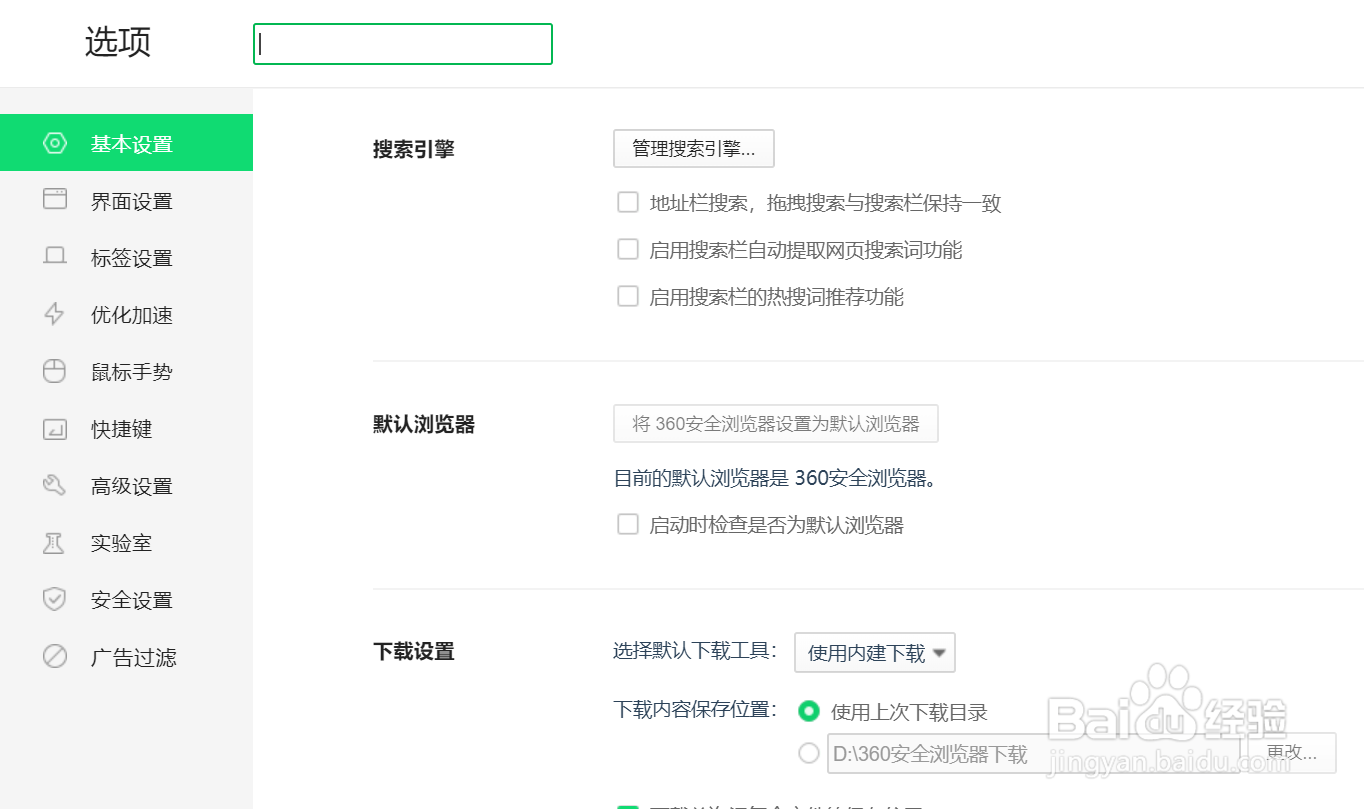The width and height of the screenshot is (1364, 809).
Task: Select 使用上次下载目录 radio button
Action: 809,711
